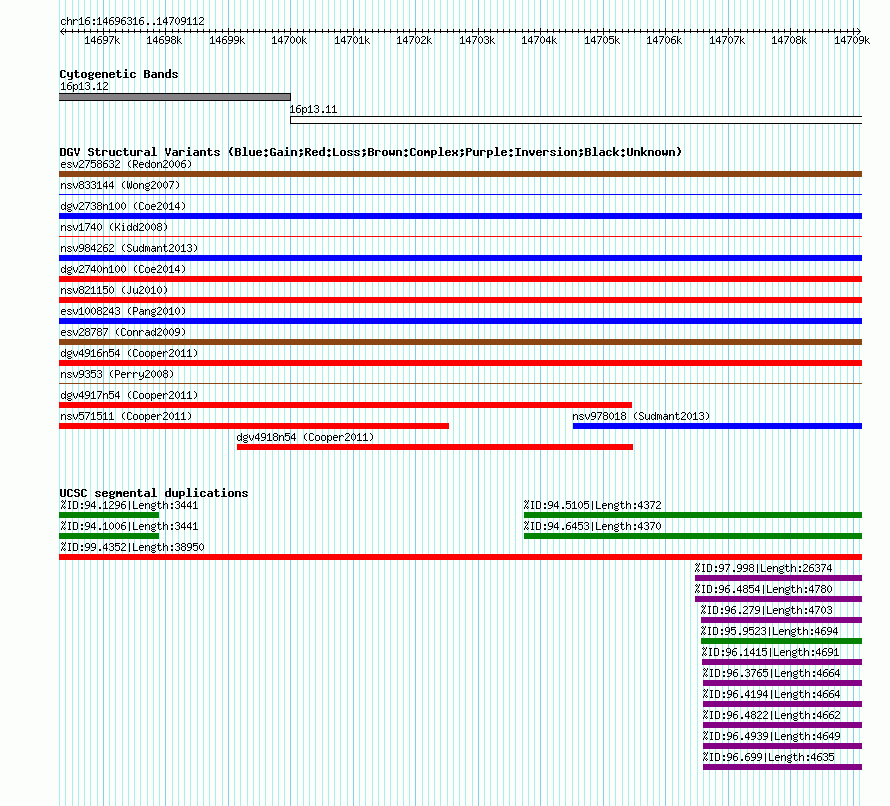Select duplication %ID:96.3765|Length:4664 label
Screen dimensions: 890x806
[x=771, y=674]
